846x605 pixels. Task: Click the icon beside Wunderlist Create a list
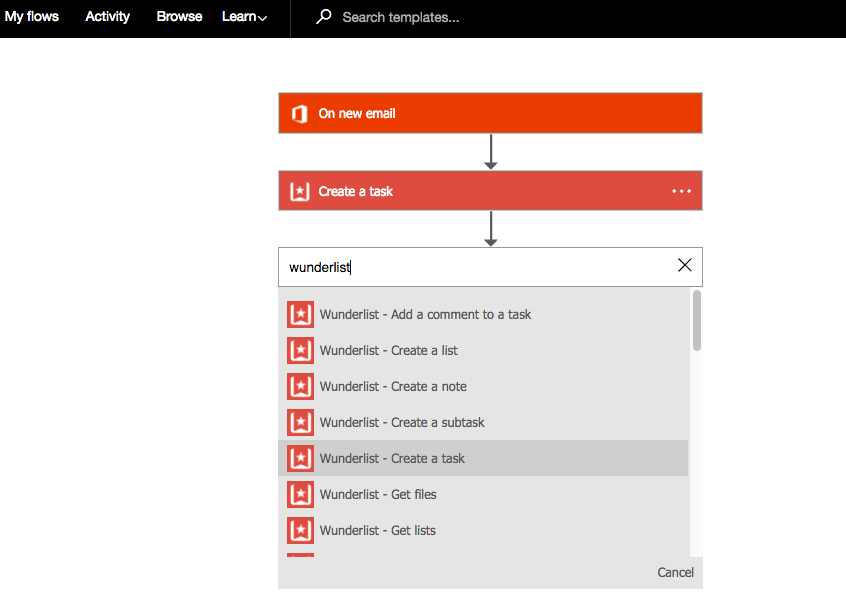[x=300, y=350]
